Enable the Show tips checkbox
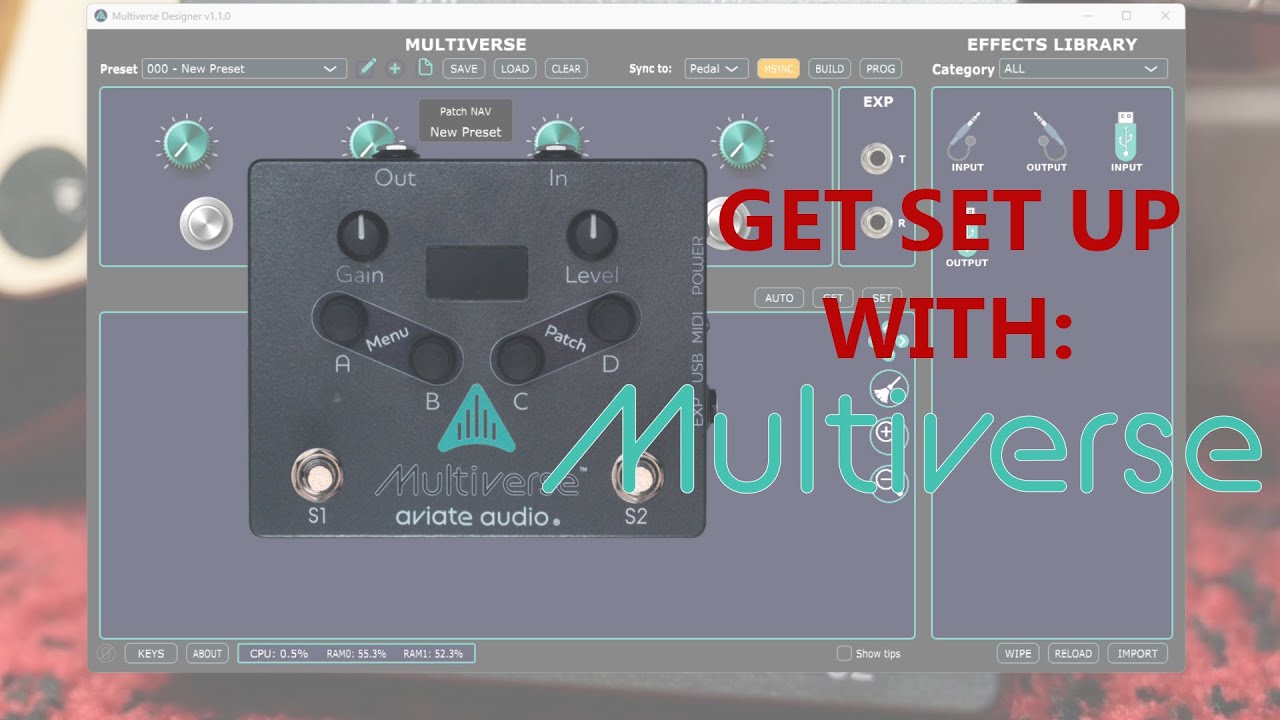Image resolution: width=1280 pixels, height=720 pixels. (x=845, y=653)
